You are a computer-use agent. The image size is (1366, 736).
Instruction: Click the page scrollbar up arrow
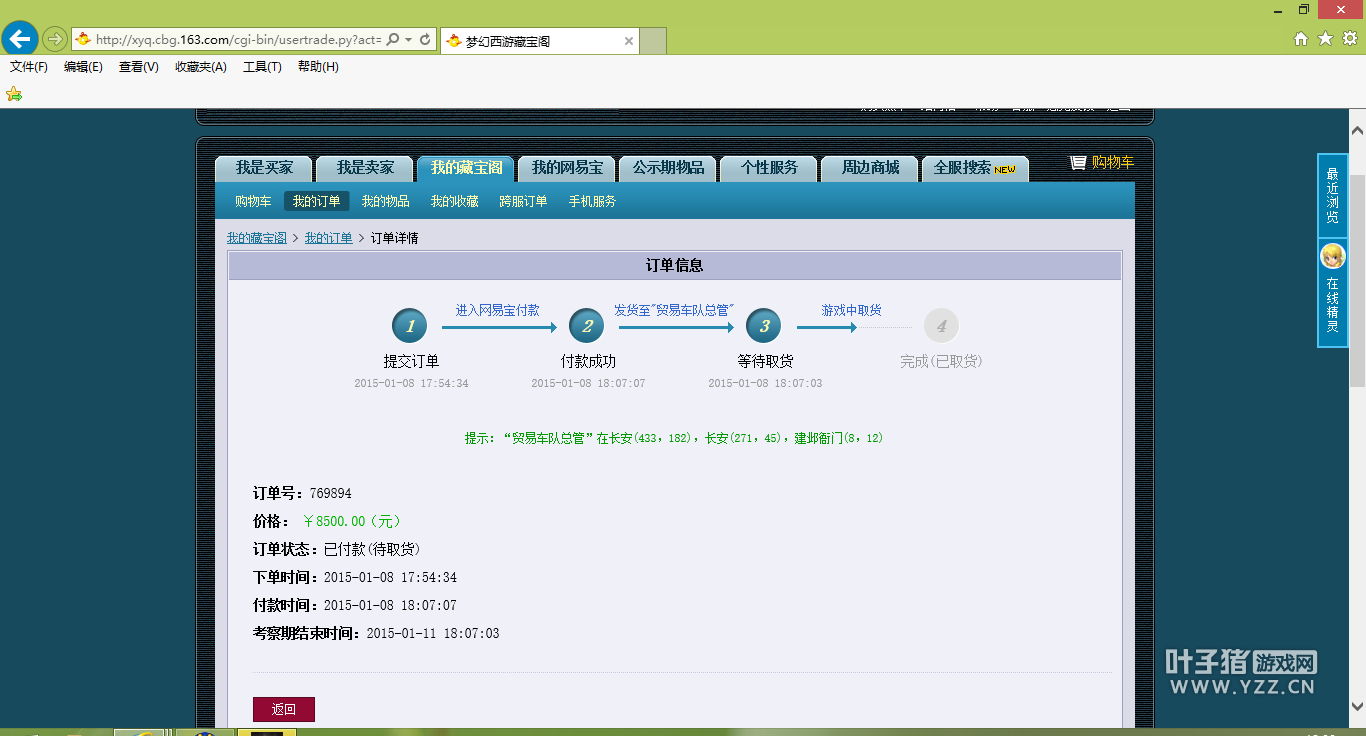(x=1357, y=131)
